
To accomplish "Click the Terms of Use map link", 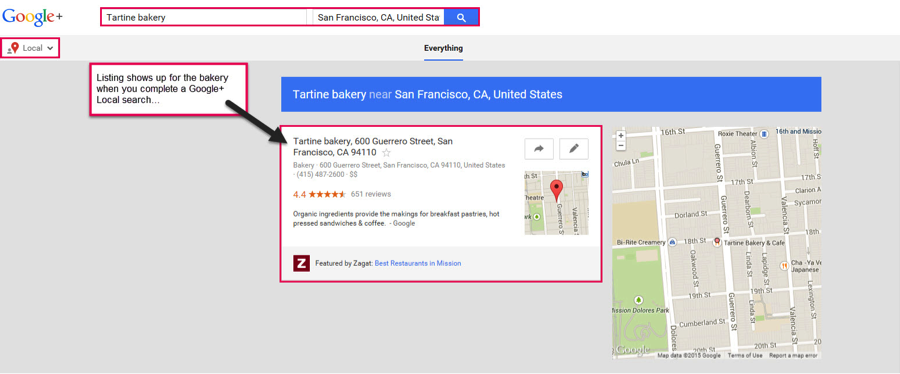I will click(745, 356).
